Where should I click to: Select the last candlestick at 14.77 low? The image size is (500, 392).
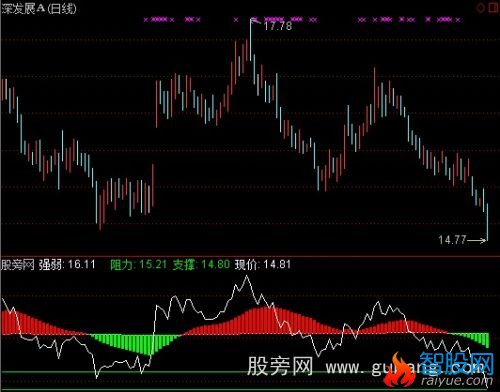(487, 222)
